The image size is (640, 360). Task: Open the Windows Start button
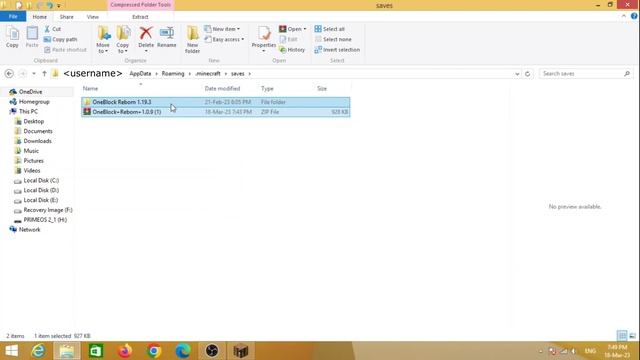pos(11,351)
